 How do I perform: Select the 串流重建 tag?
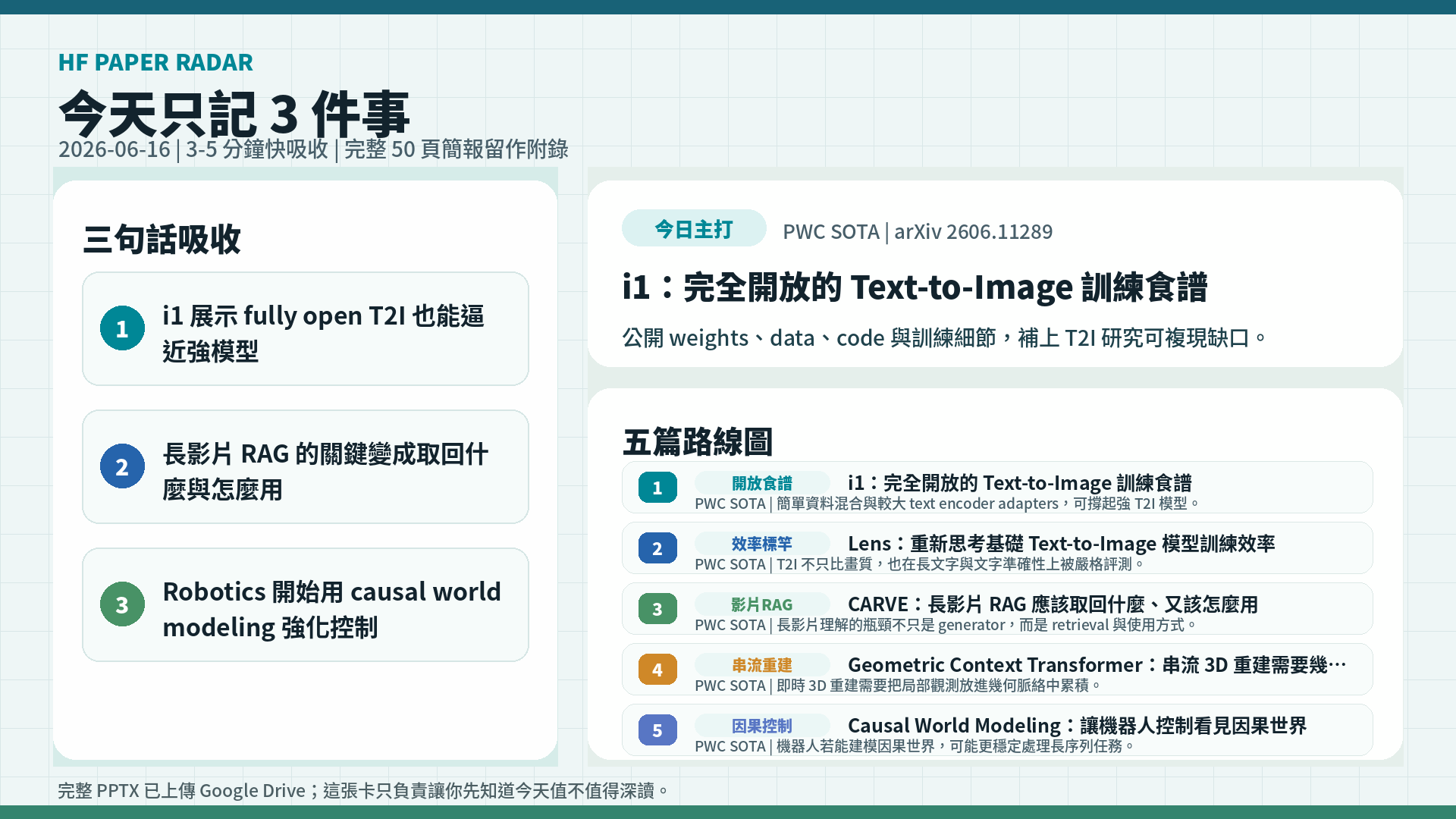[762, 665]
